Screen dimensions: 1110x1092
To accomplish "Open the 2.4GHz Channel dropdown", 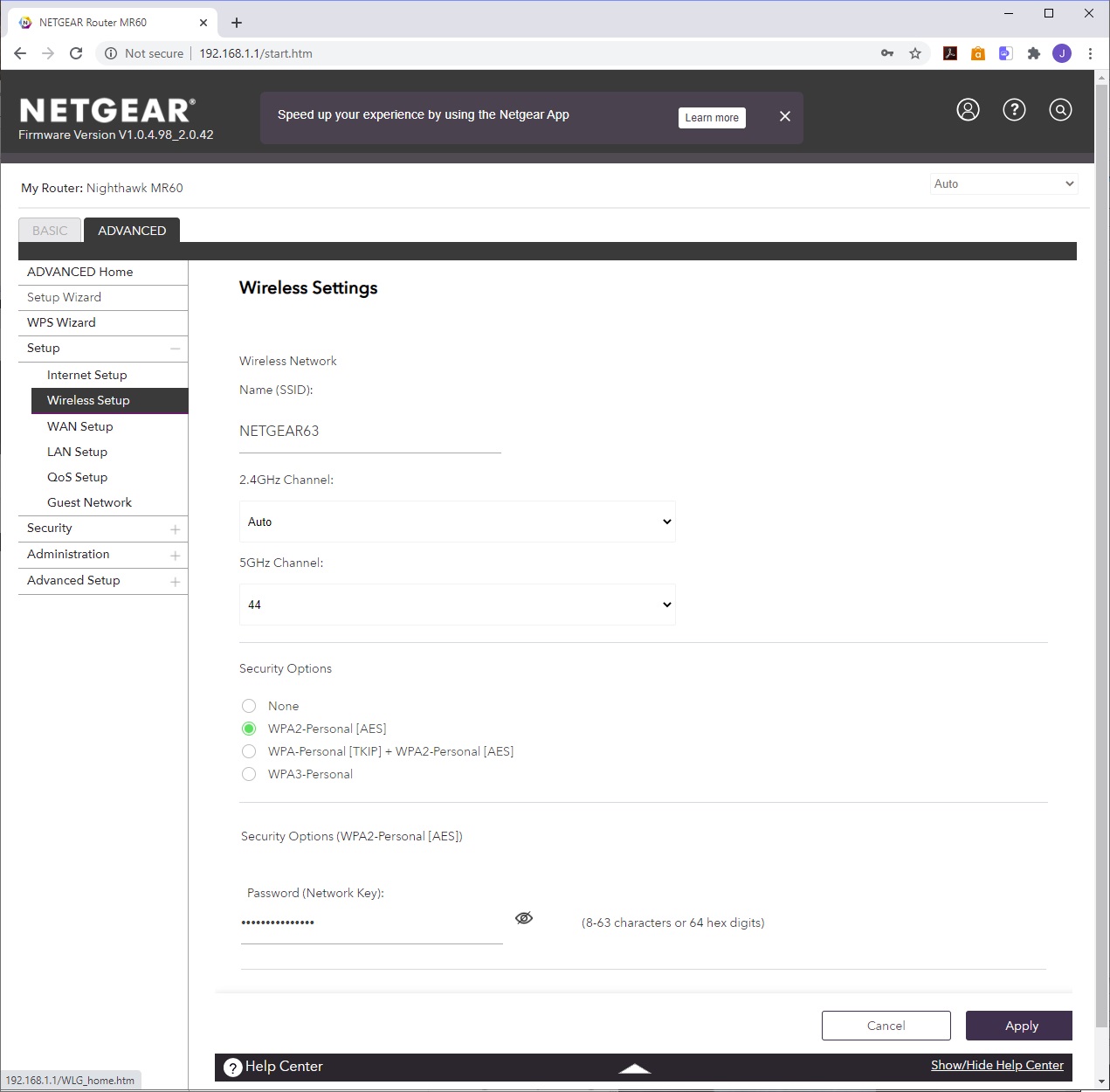I will click(x=457, y=522).
